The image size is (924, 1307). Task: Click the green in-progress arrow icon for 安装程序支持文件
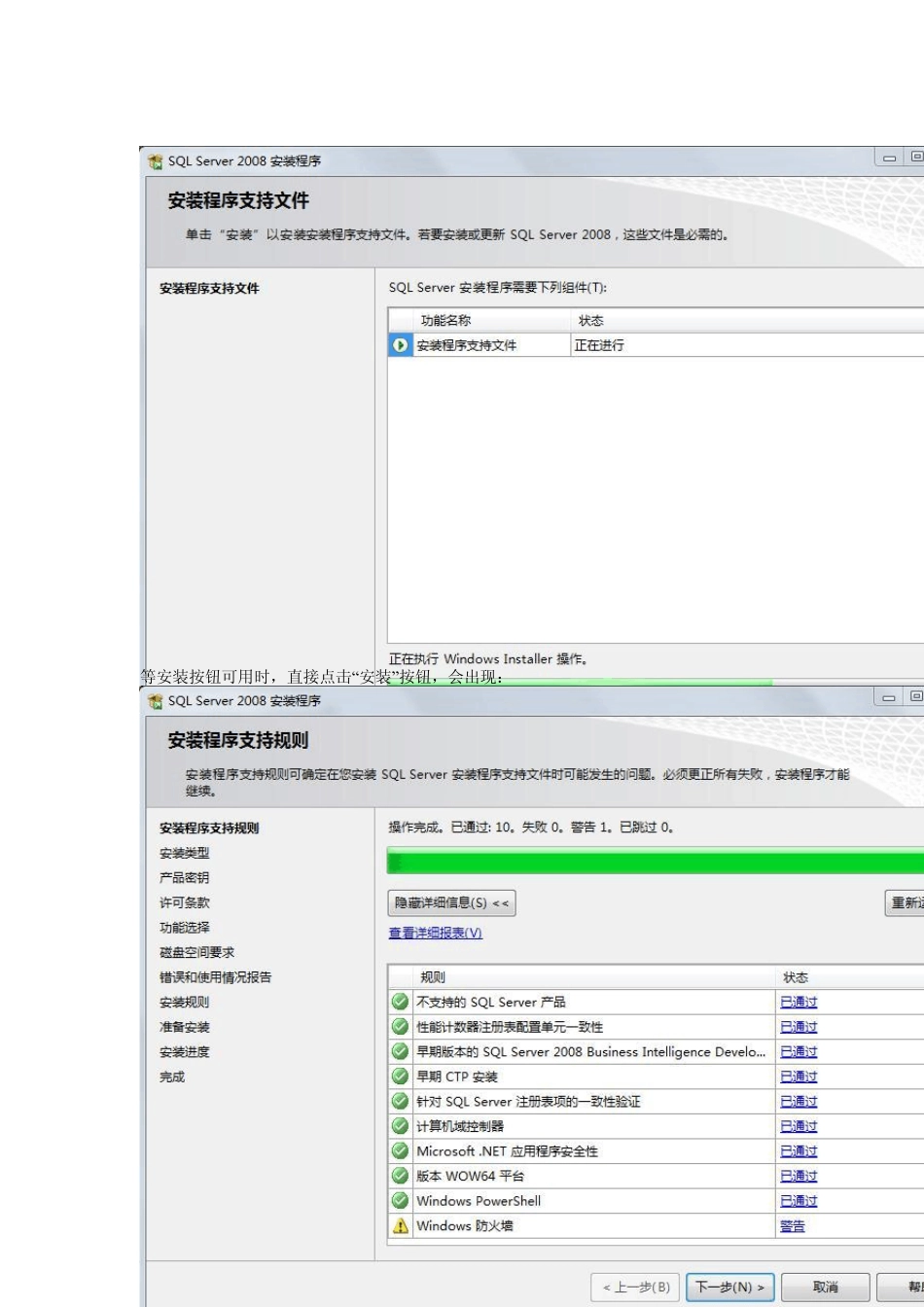(400, 345)
